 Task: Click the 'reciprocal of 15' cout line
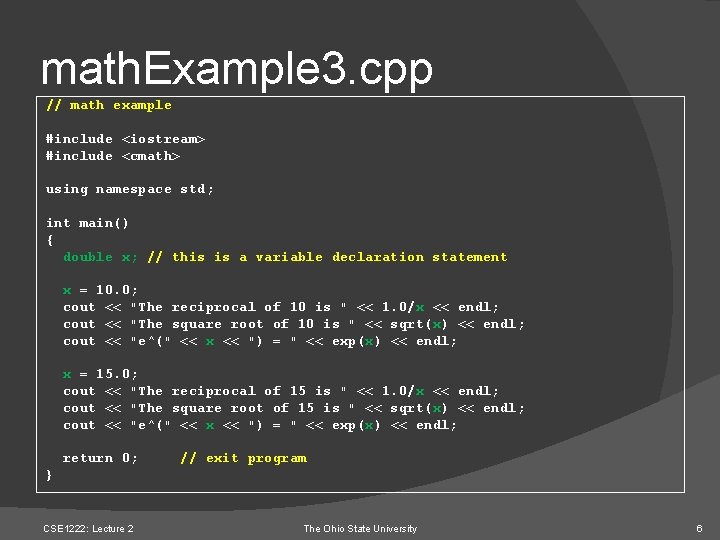coord(281,391)
